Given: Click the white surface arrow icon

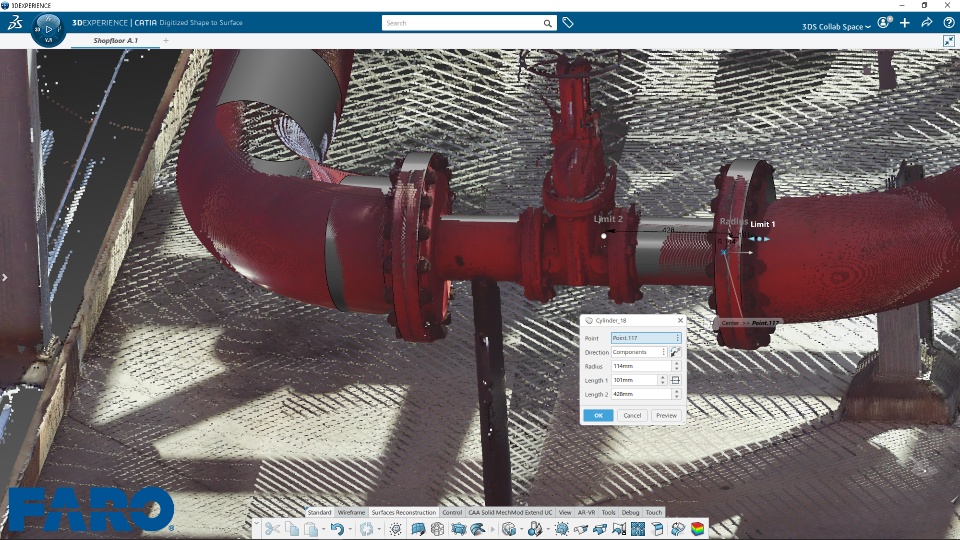Looking at the screenshot, I should [581, 528].
